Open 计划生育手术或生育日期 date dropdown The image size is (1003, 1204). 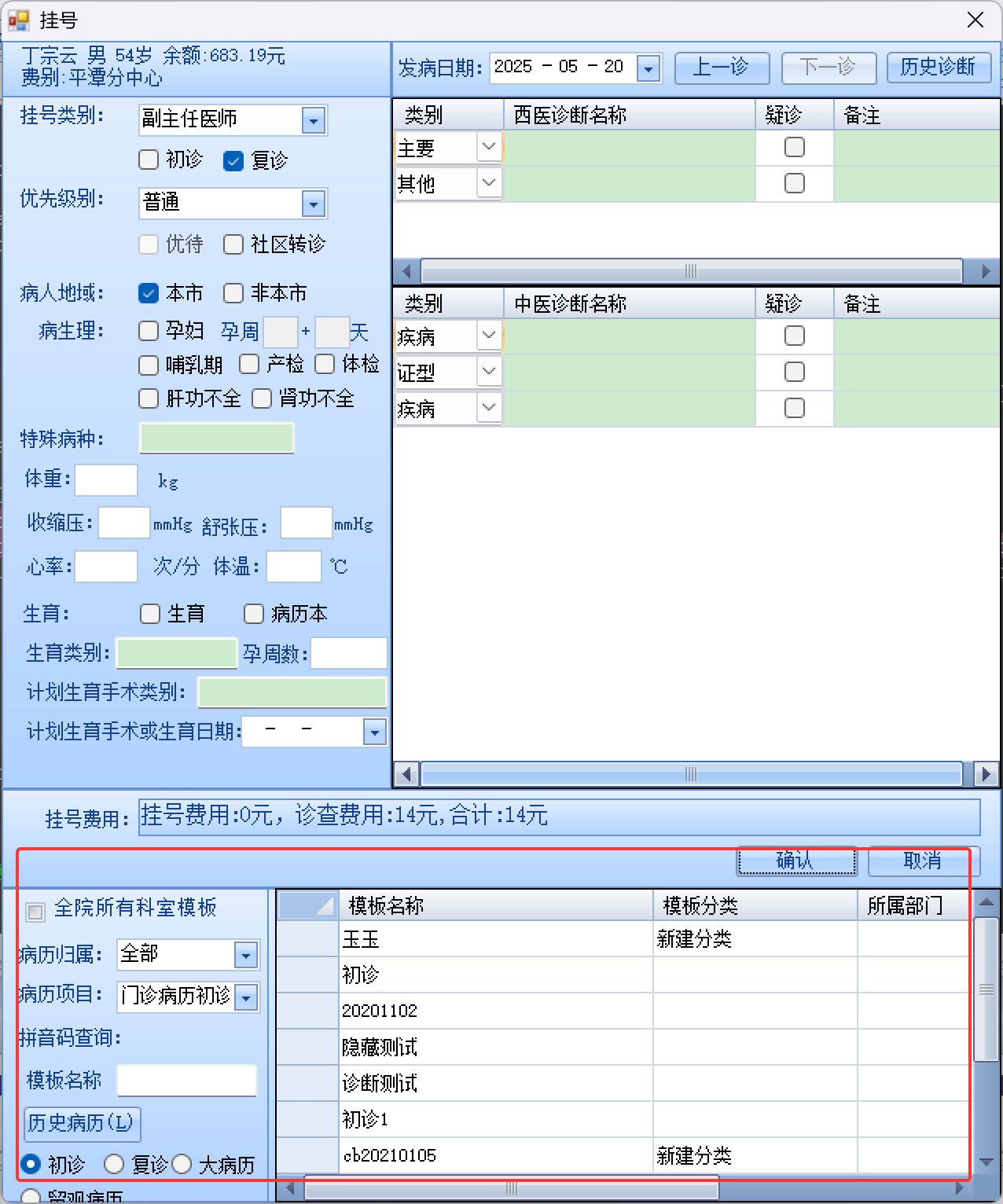click(x=375, y=732)
